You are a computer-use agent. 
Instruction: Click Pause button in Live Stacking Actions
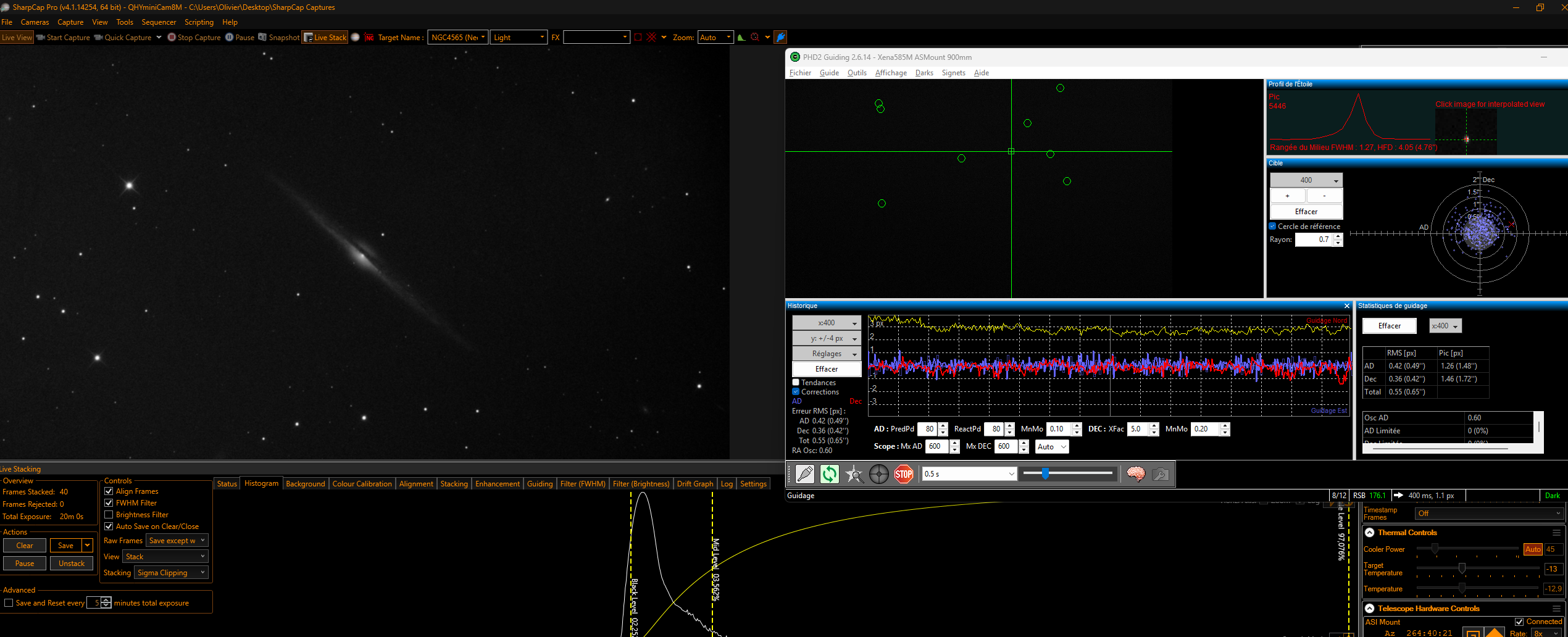[x=25, y=564]
